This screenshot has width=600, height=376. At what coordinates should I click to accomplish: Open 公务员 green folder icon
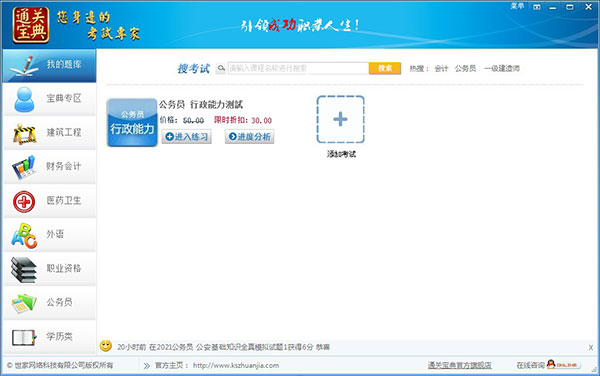(24, 303)
